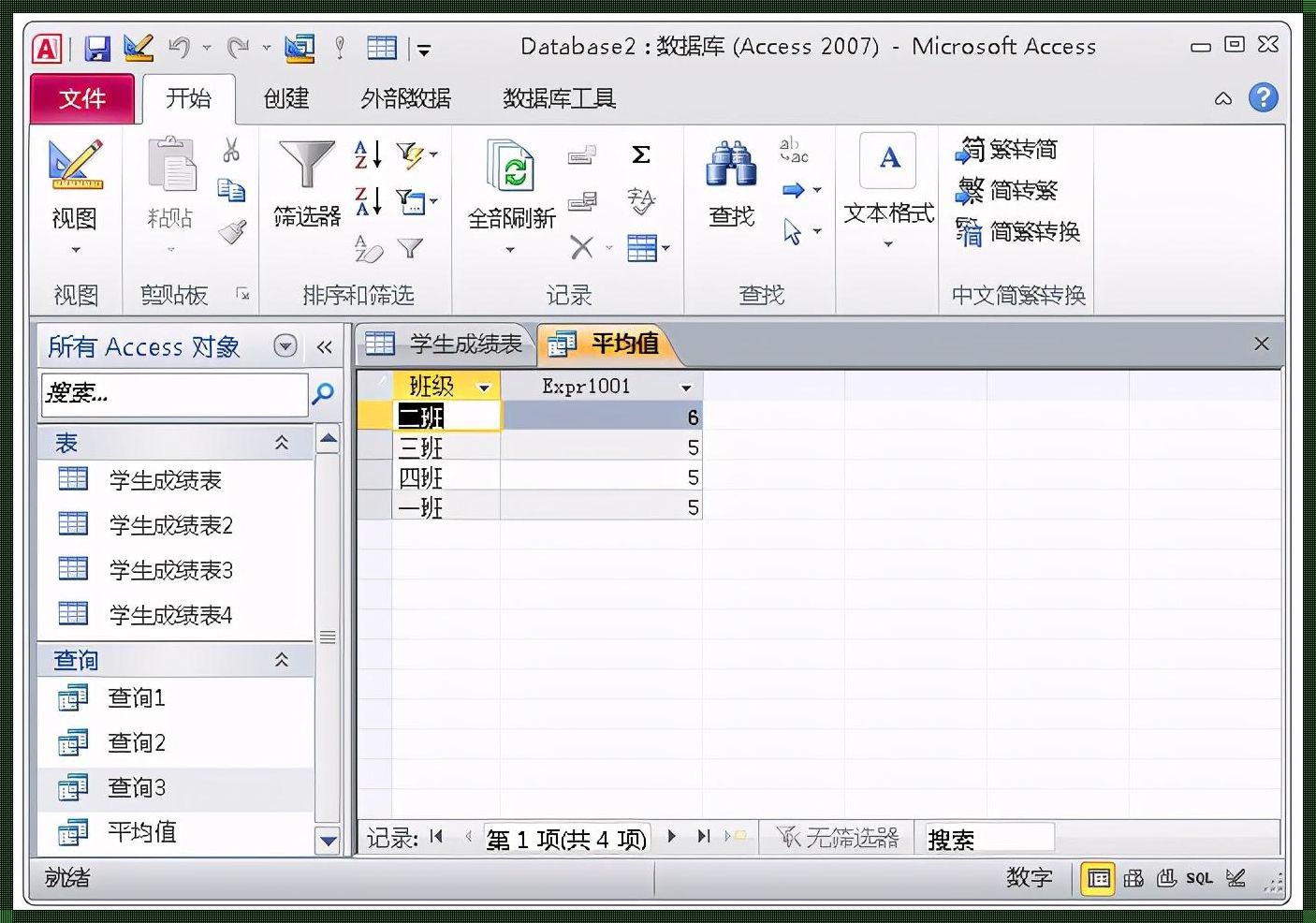
Task: Select the 三班 cell
Action: (446, 447)
